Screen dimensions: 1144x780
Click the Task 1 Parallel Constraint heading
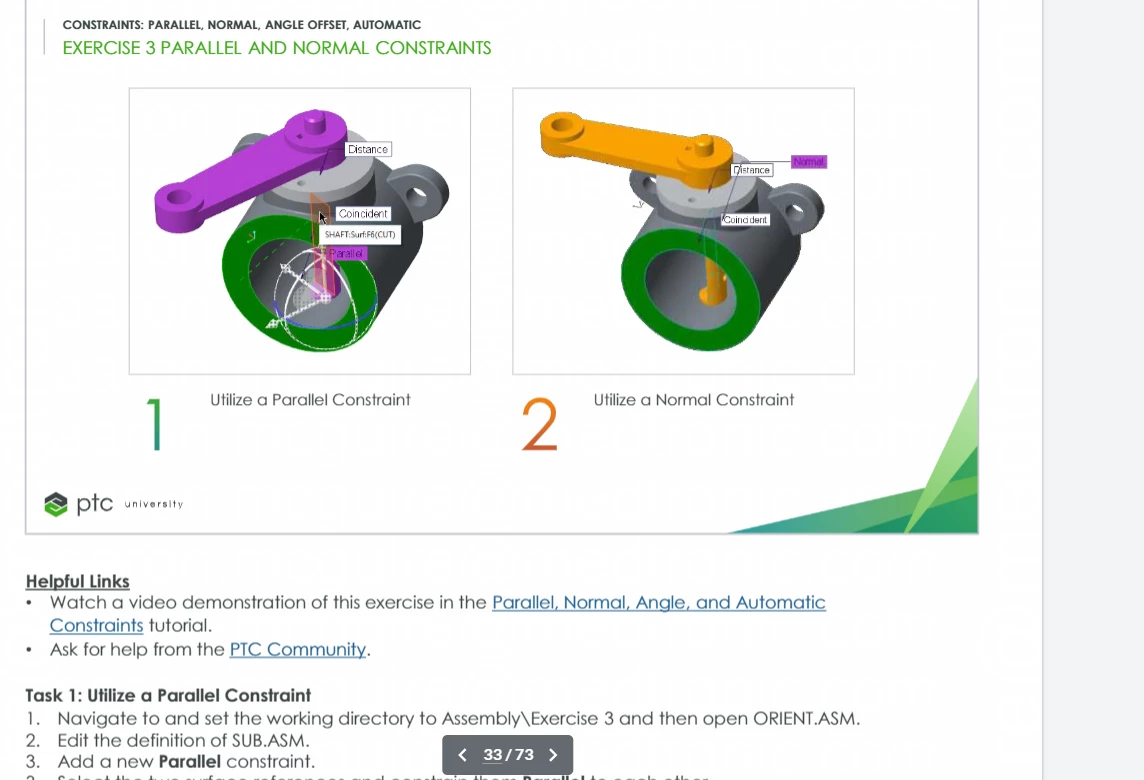pos(168,695)
